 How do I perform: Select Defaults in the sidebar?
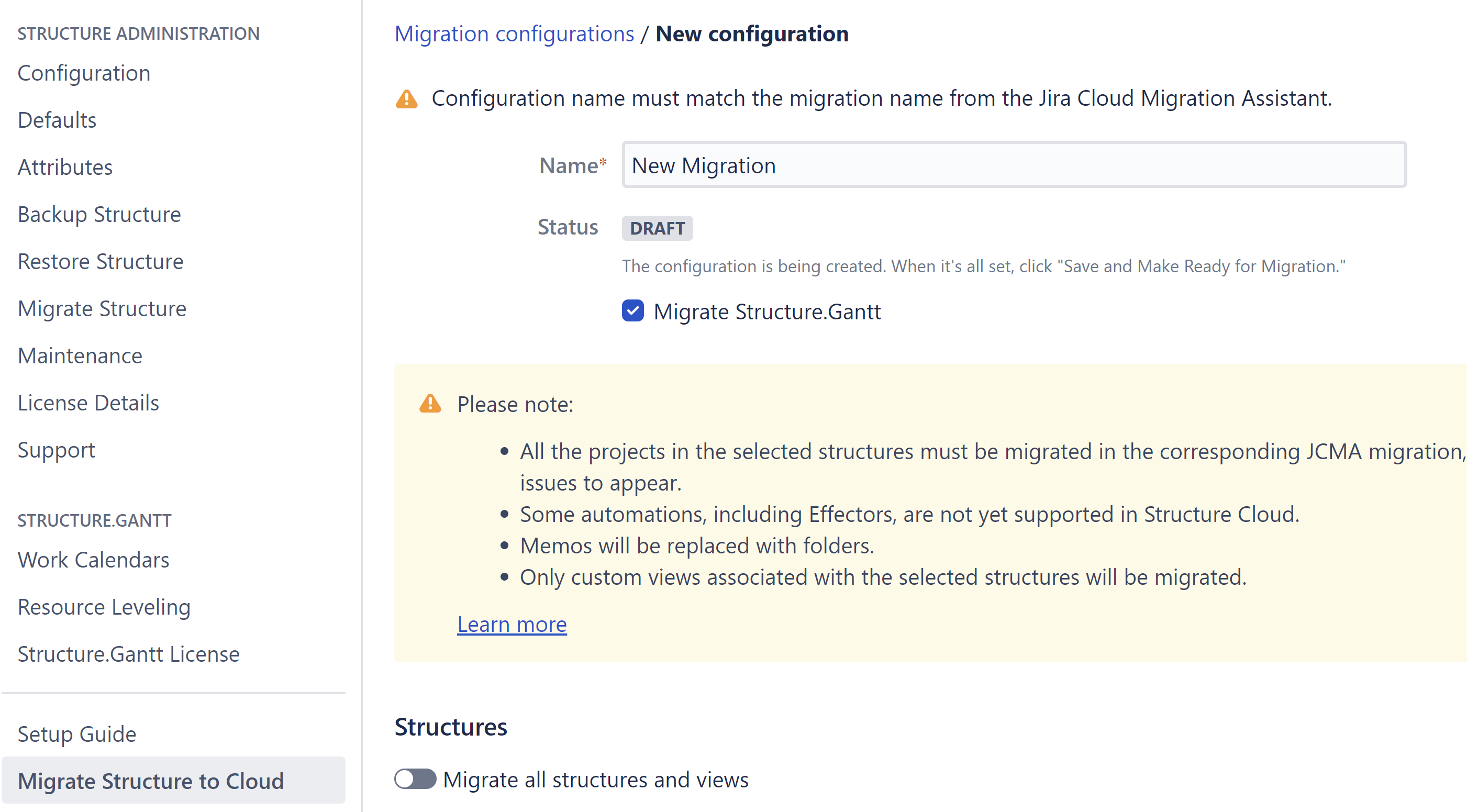57,120
